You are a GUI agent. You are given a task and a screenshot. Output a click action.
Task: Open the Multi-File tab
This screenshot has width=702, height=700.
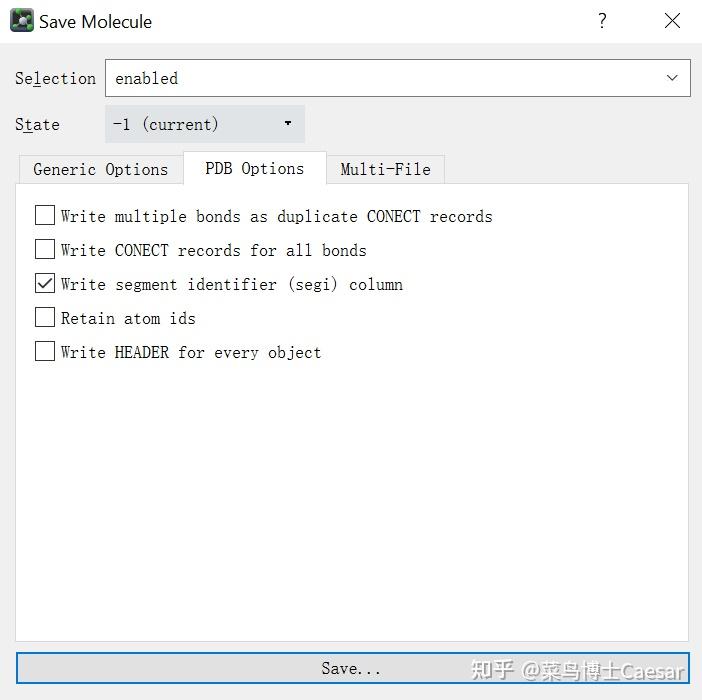pos(385,169)
